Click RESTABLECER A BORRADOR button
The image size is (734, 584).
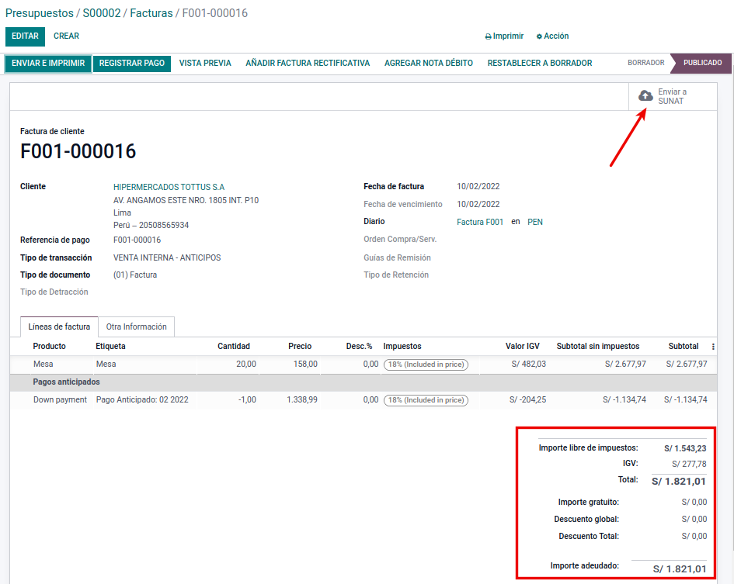[539, 63]
